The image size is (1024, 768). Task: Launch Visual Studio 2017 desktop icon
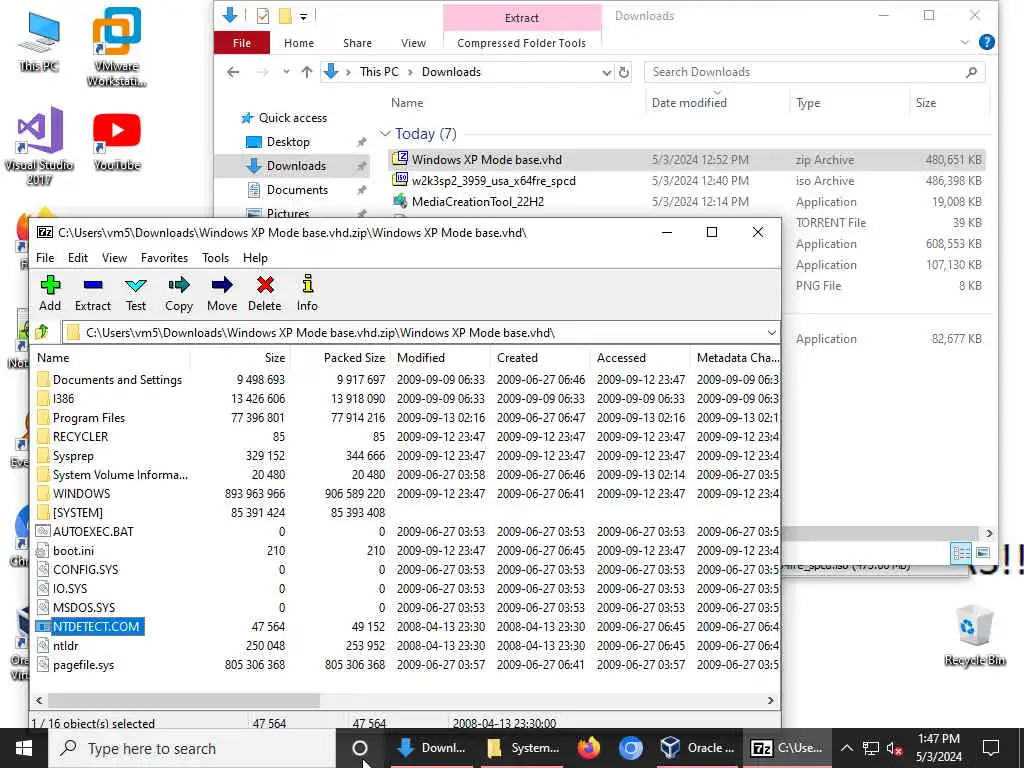[x=39, y=145]
